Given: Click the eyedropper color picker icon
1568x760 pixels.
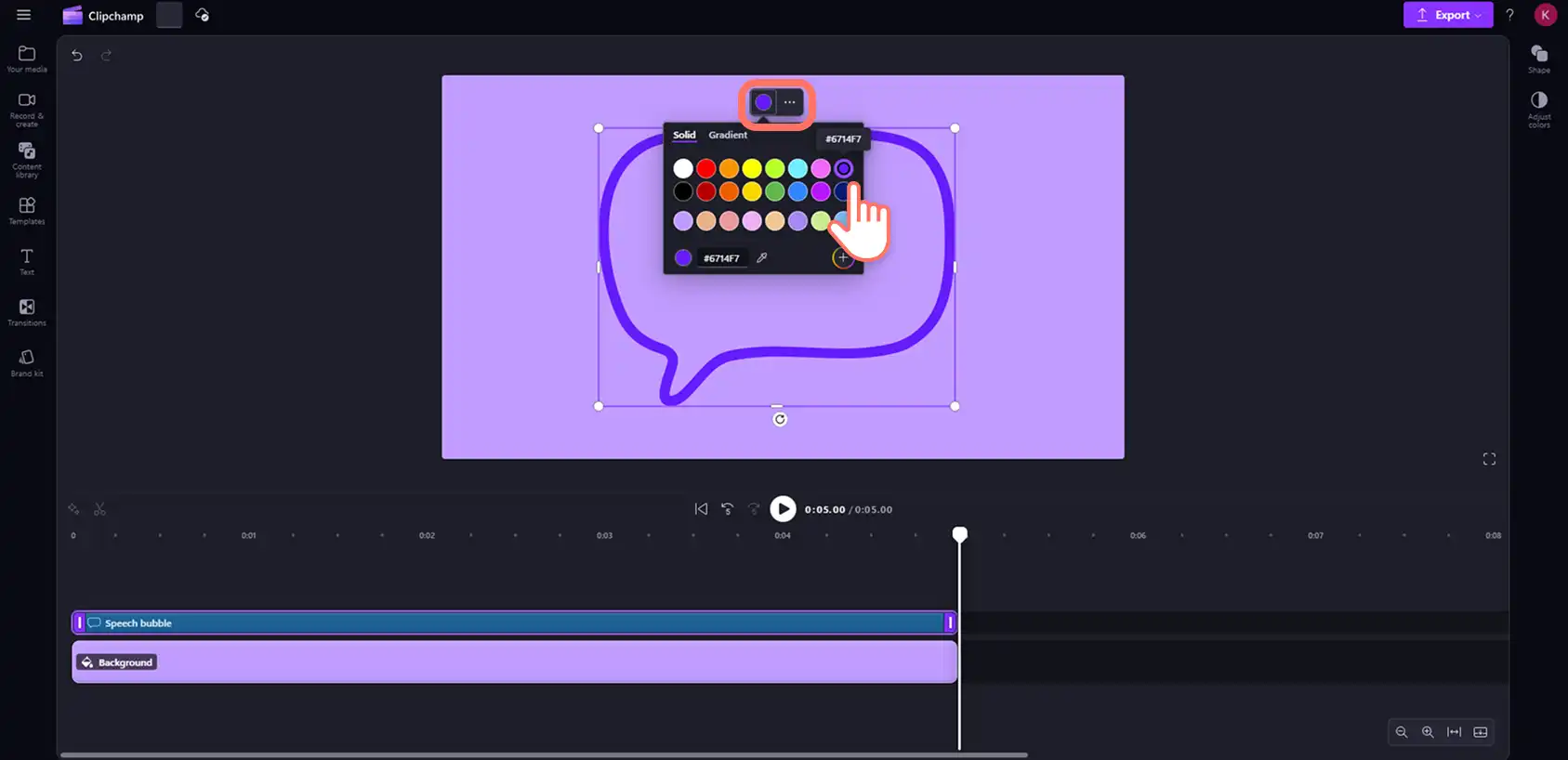Looking at the screenshot, I should (x=762, y=257).
